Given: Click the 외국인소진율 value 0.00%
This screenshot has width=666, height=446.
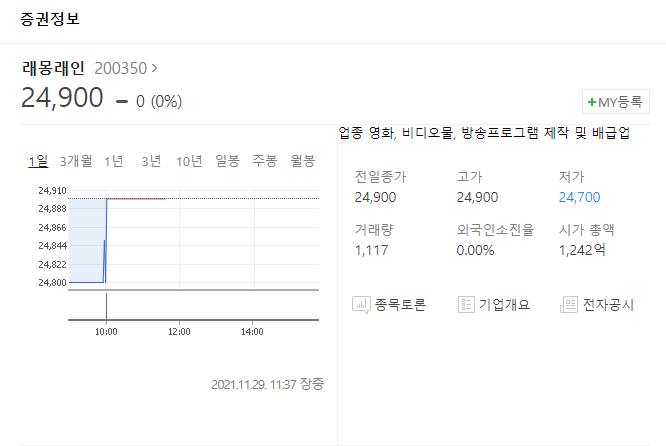Looking at the screenshot, I should 475,250.
